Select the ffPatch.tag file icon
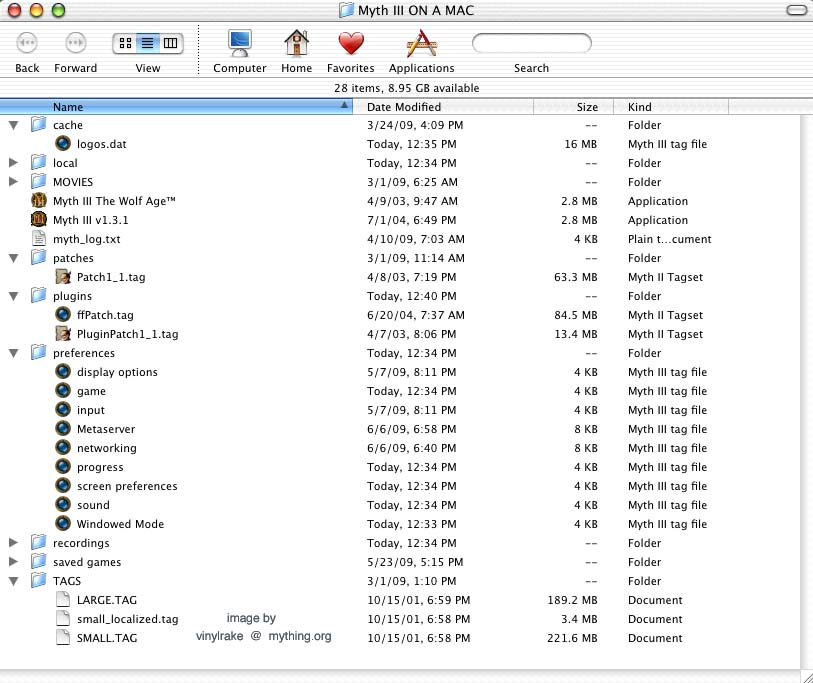The width and height of the screenshot is (813, 683). [63, 314]
